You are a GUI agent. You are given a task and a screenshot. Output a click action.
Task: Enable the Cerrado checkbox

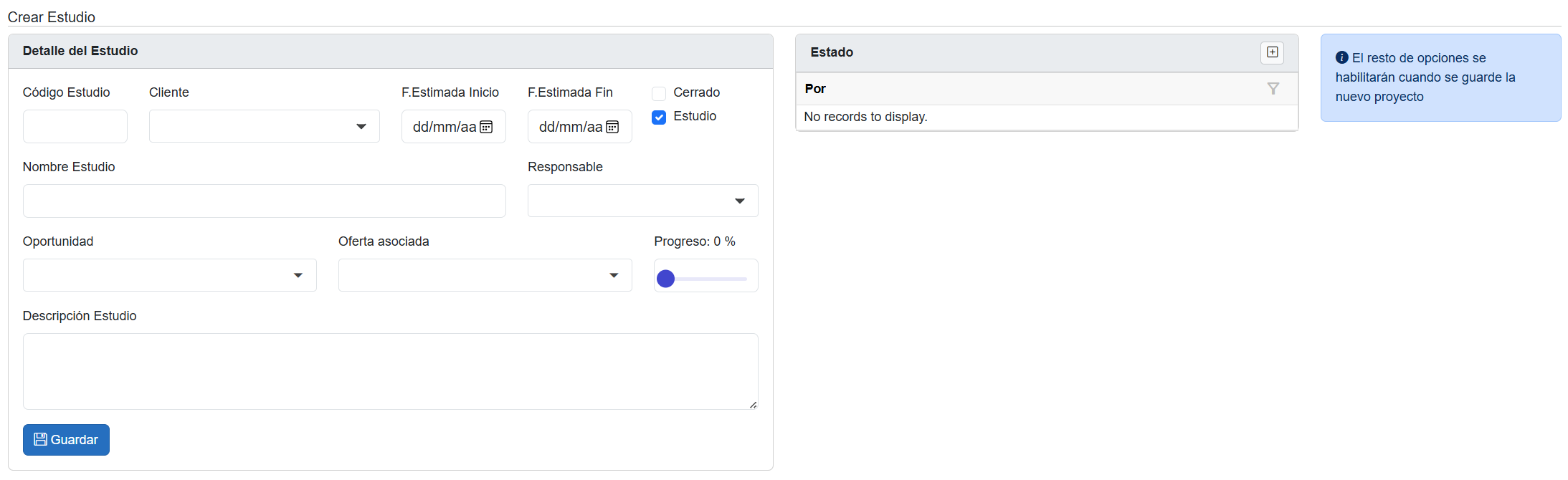[659, 93]
